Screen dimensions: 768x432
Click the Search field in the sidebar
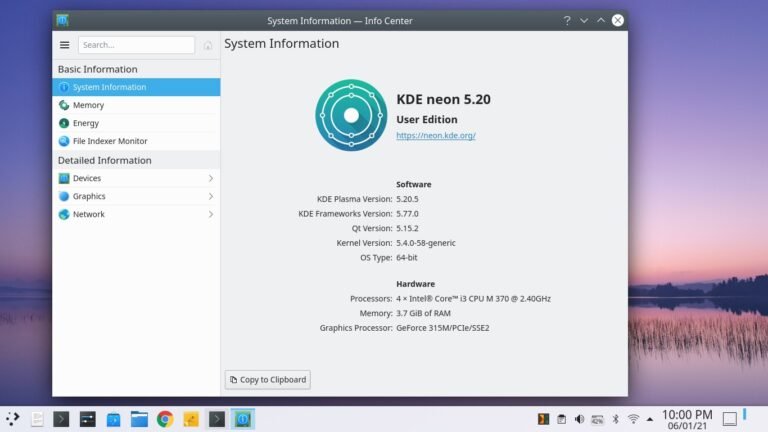pyautogui.click(x=136, y=45)
